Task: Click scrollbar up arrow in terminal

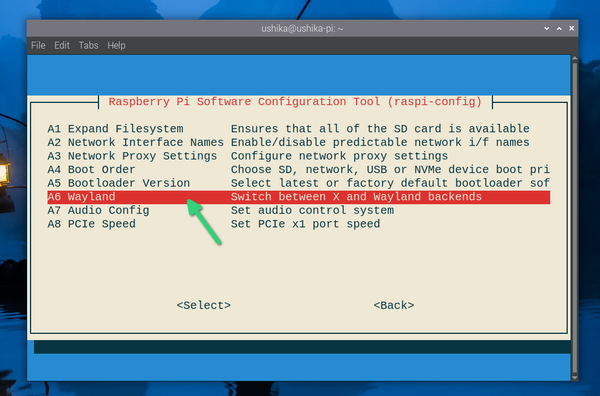Action: coord(574,59)
